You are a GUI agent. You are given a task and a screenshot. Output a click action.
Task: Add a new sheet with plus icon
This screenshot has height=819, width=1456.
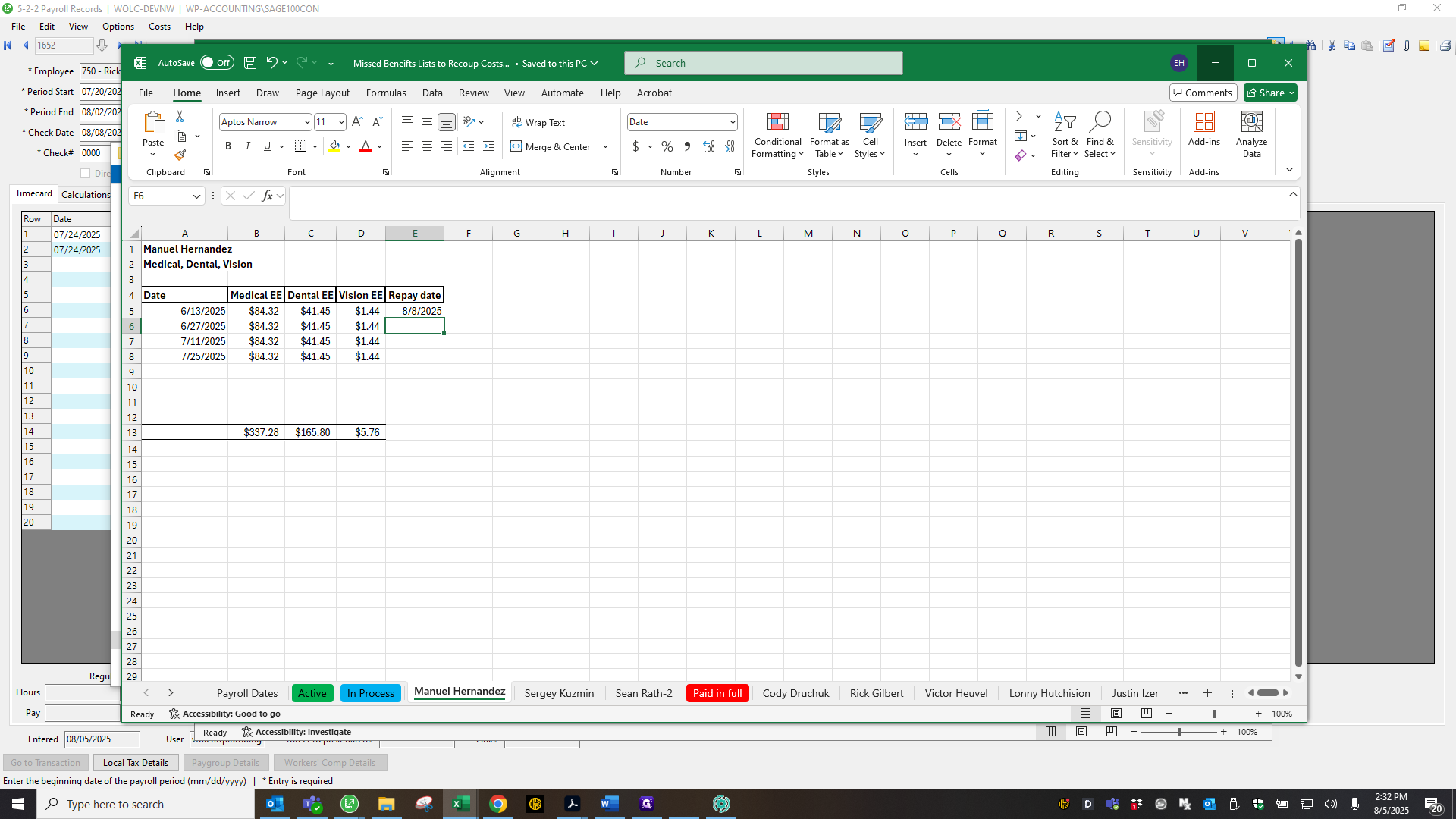[x=1207, y=693]
